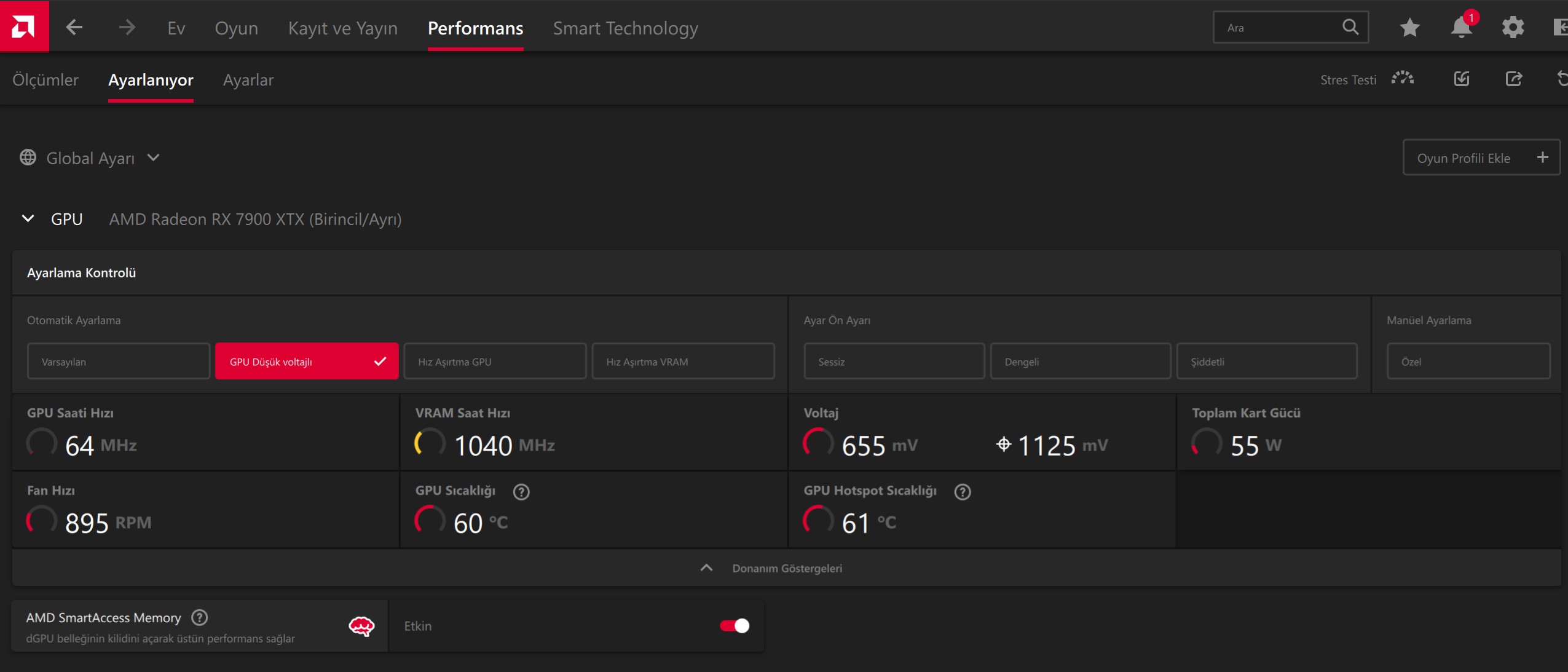
Task: Select Dengeli tuning preset
Action: click(x=1081, y=361)
